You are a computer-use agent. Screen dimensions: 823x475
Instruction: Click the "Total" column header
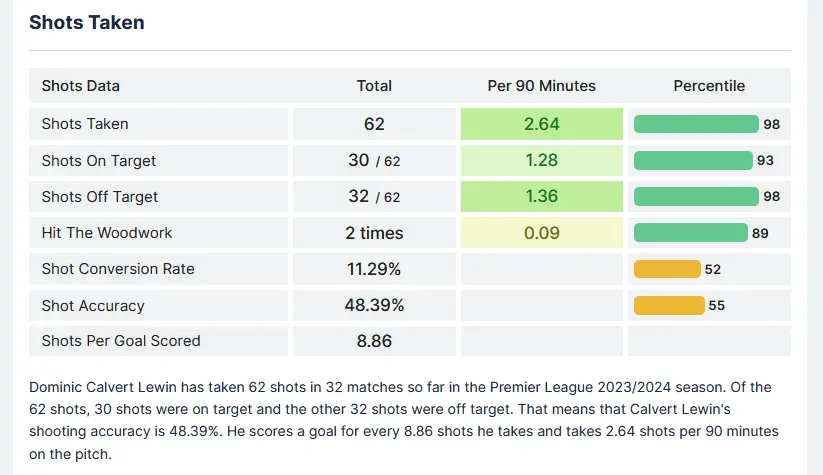click(x=374, y=86)
